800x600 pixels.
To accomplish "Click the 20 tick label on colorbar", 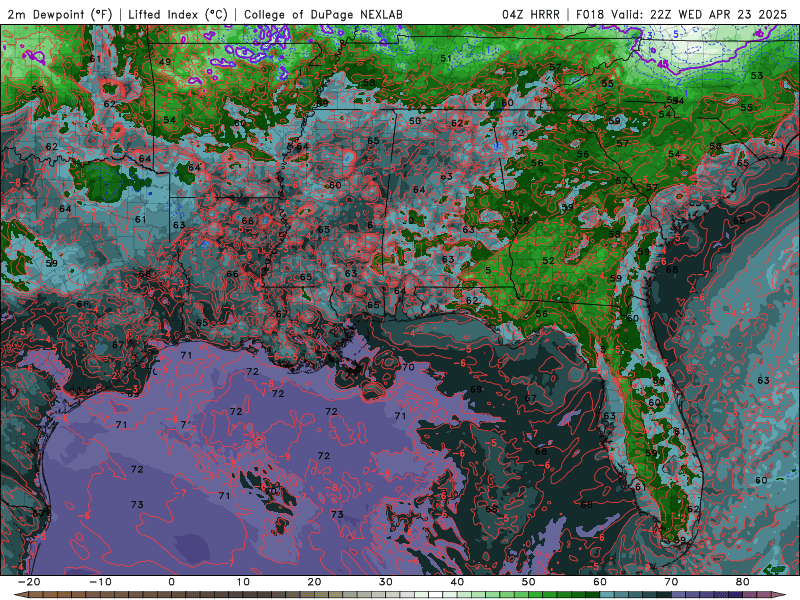I will click(314, 582).
